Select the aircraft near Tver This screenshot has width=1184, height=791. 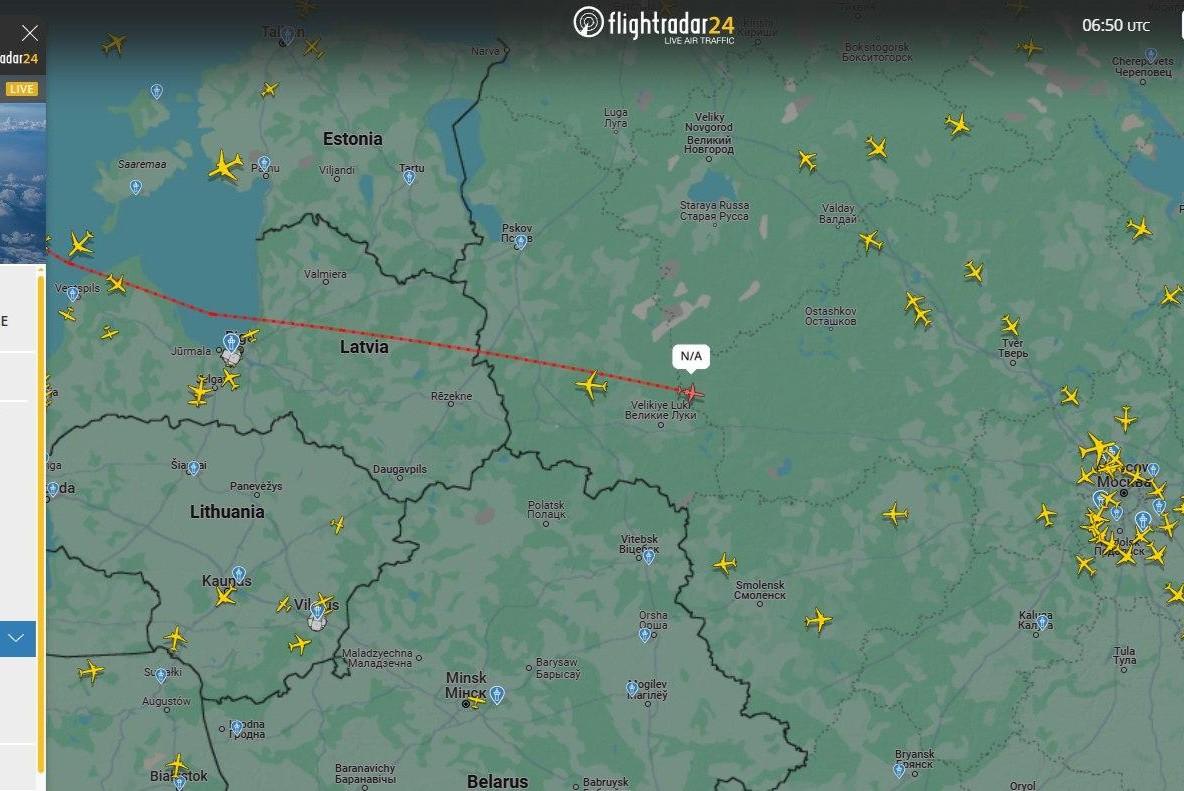pos(1010,325)
